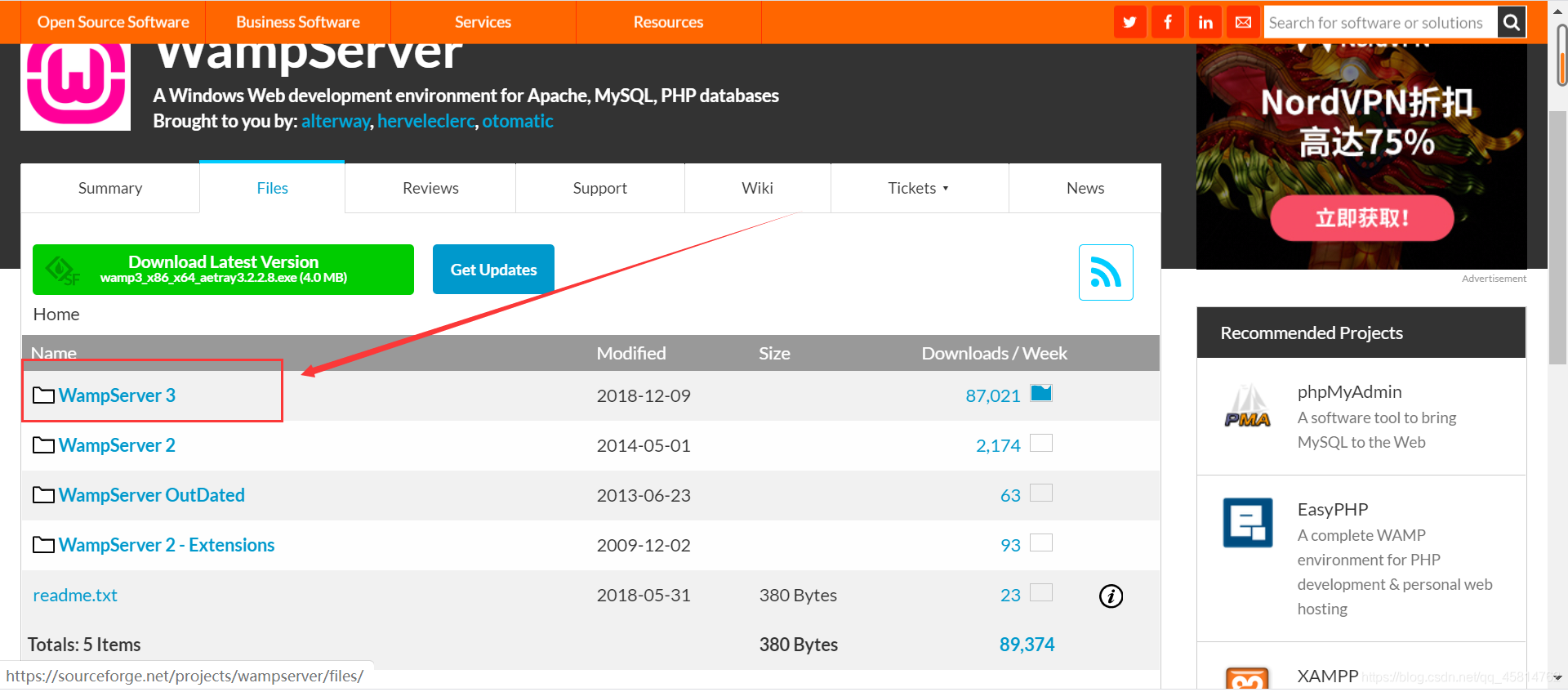The width and height of the screenshot is (1568, 692).
Task: Click the 2,174 downloads count
Action: click(998, 445)
